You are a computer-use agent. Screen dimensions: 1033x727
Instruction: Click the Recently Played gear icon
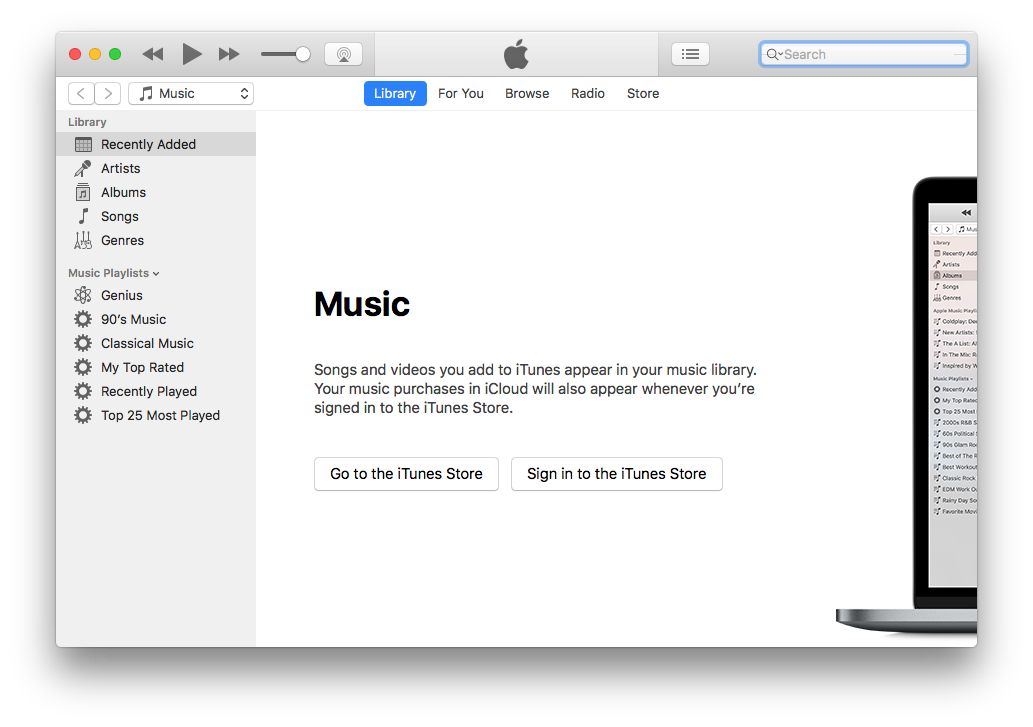click(82, 391)
